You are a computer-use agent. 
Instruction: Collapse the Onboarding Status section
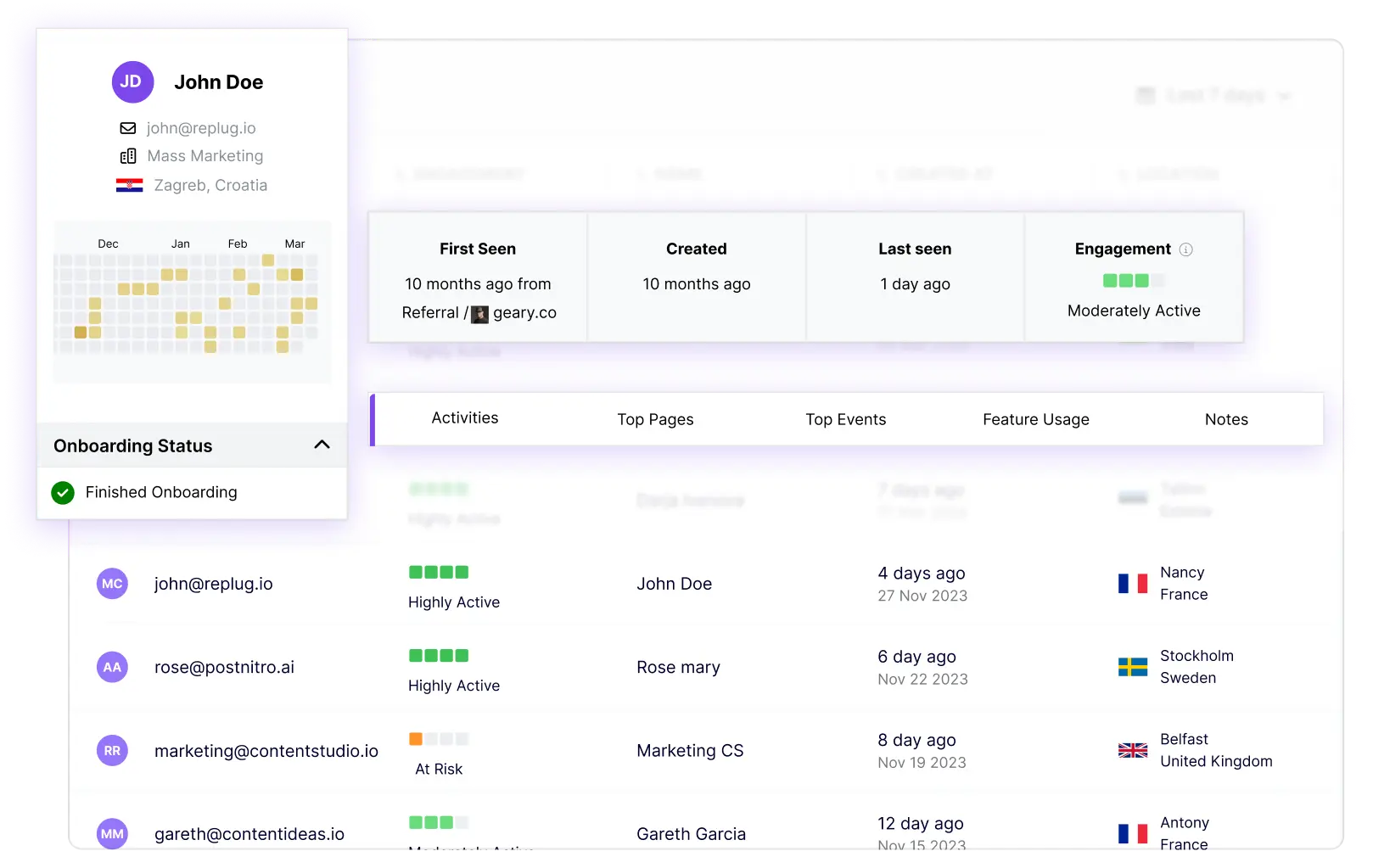(321, 445)
